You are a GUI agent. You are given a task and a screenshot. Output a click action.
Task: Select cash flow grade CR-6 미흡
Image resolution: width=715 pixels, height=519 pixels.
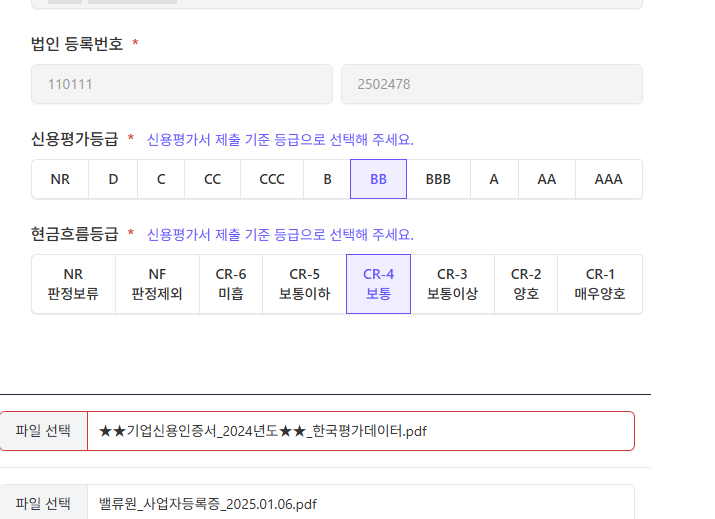coord(231,284)
